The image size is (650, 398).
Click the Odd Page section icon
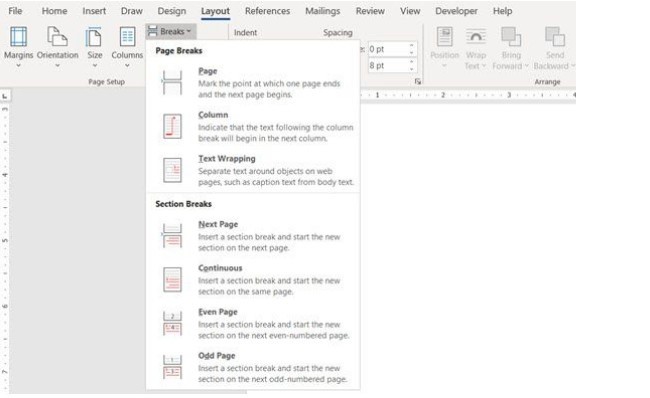coord(172,367)
